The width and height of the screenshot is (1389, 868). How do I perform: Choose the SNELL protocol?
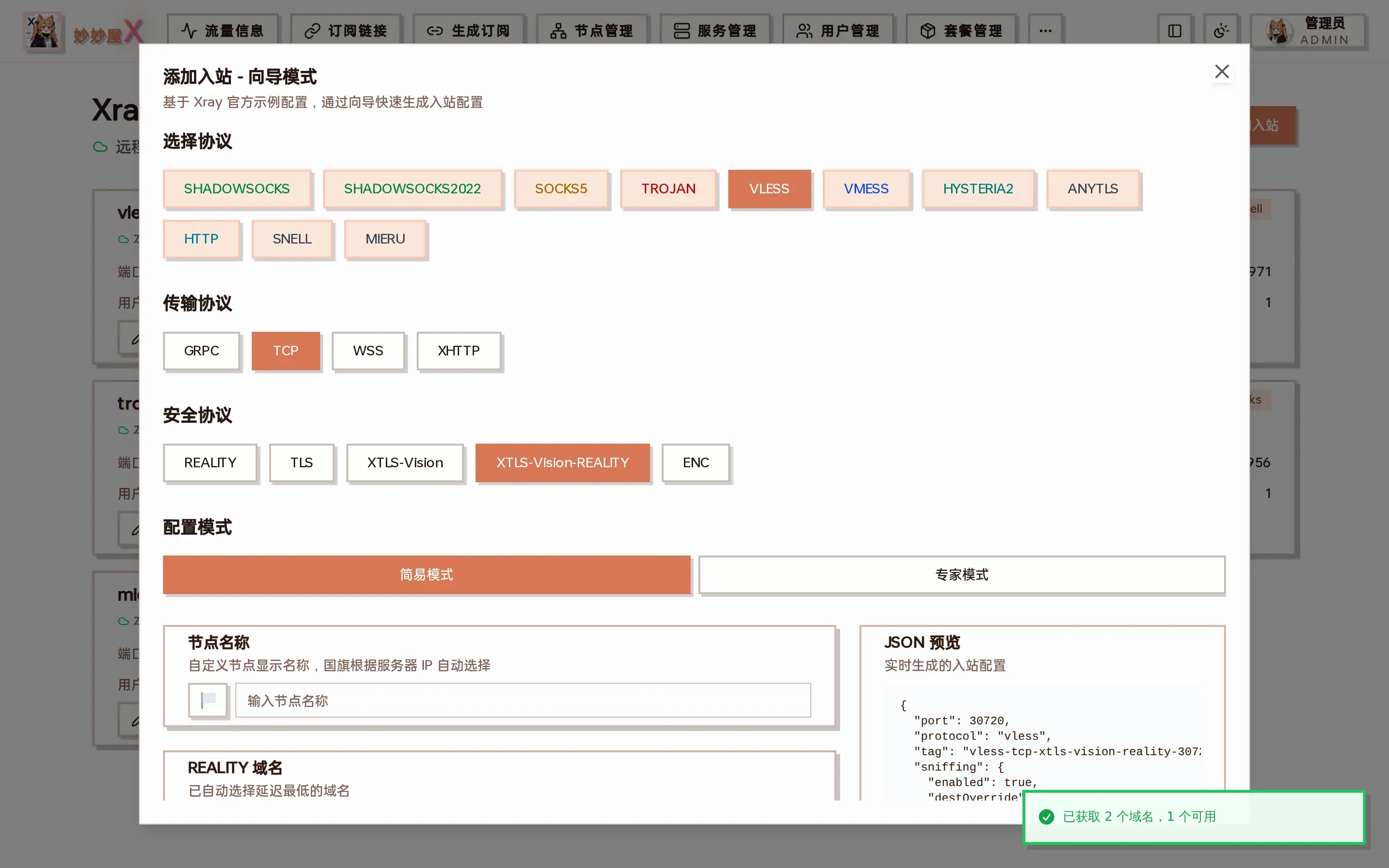292,239
